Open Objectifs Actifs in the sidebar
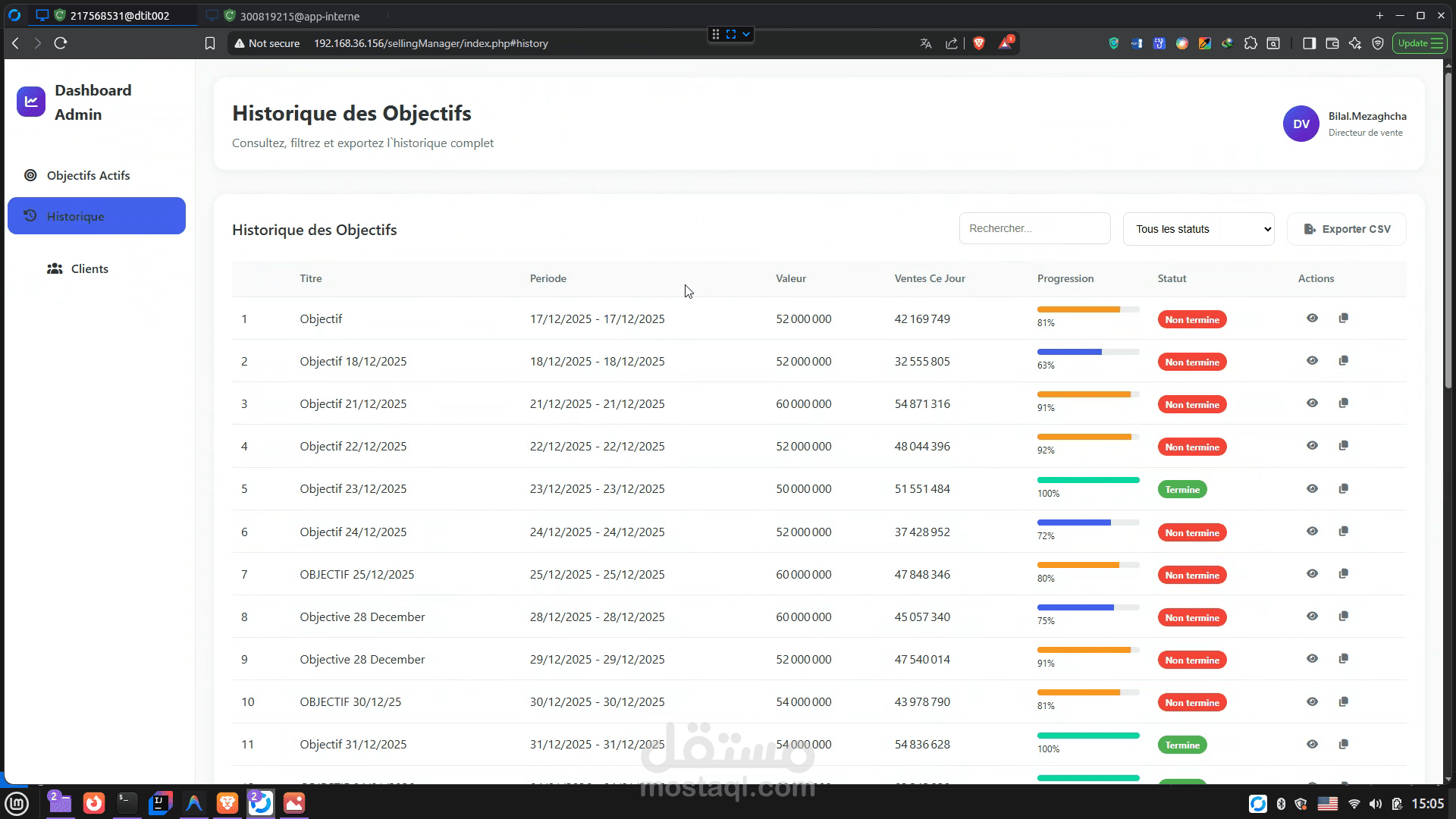 (x=88, y=175)
